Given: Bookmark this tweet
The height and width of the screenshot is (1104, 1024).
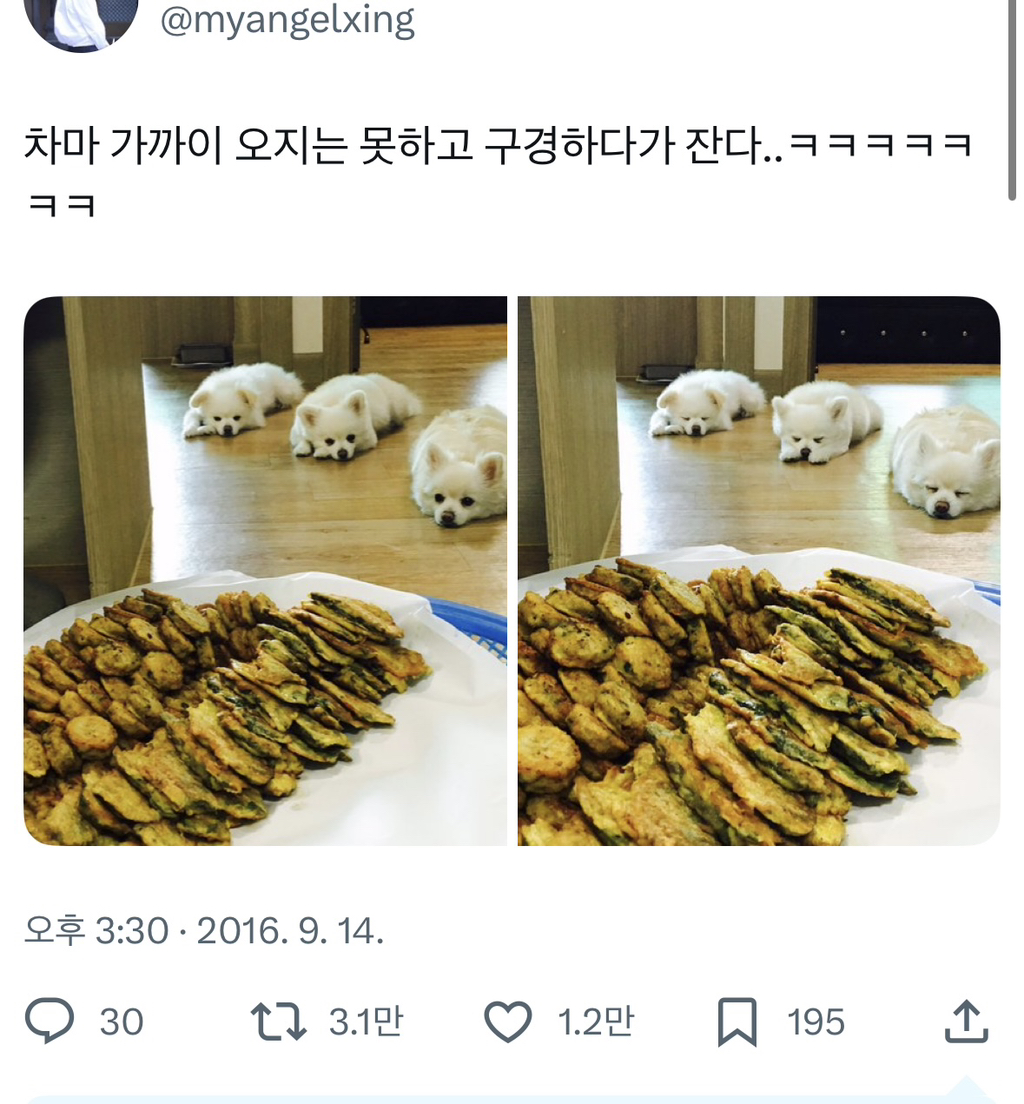Looking at the screenshot, I should pyautogui.click(x=737, y=1022).
